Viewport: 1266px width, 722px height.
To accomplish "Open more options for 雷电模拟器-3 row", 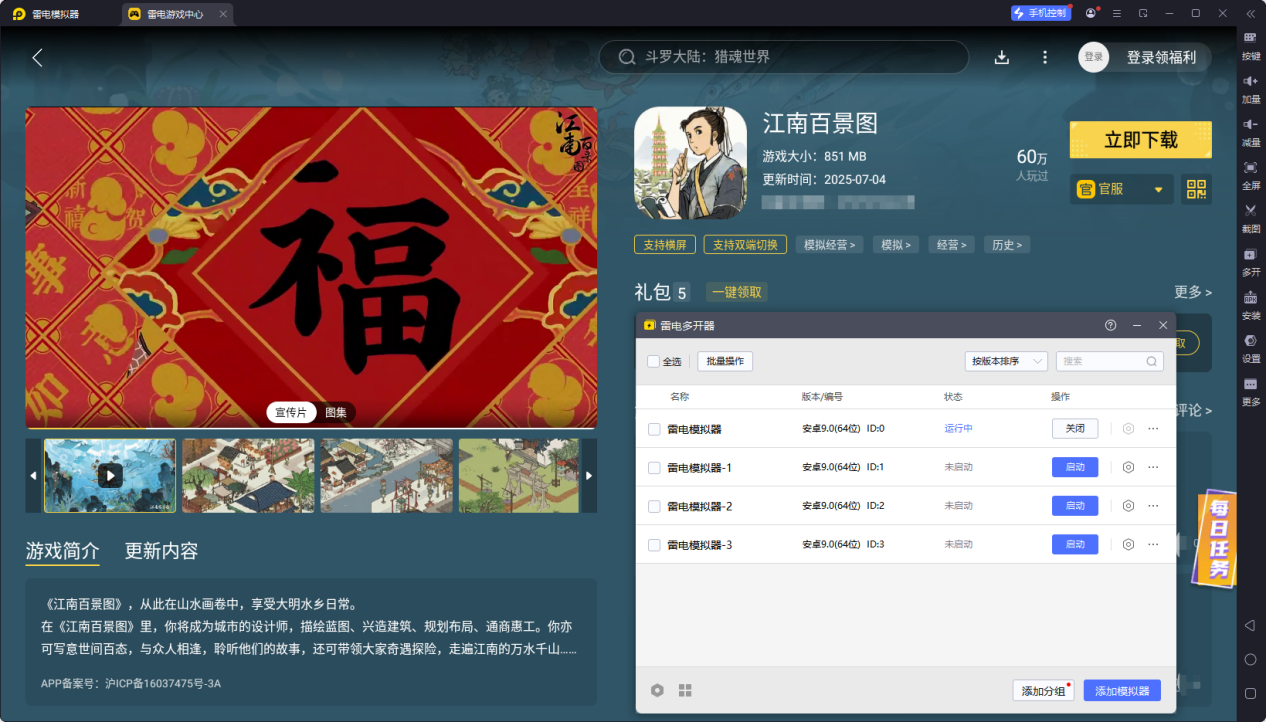I will point(1153,545).
